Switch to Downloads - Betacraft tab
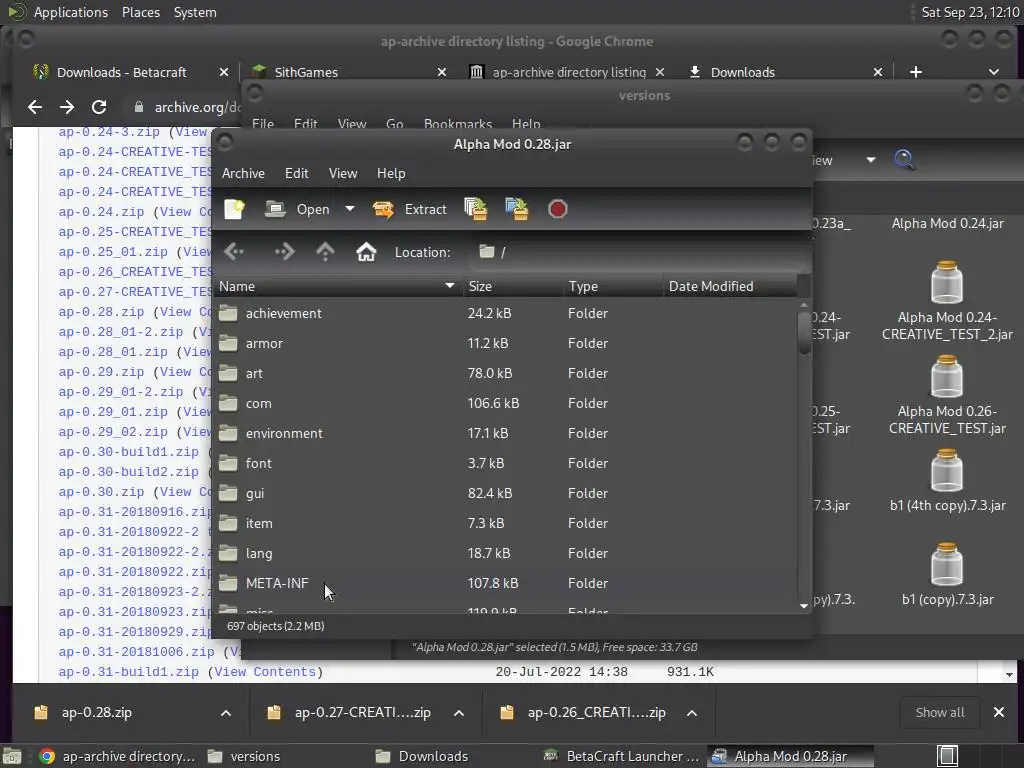 (x=121, y=72)
